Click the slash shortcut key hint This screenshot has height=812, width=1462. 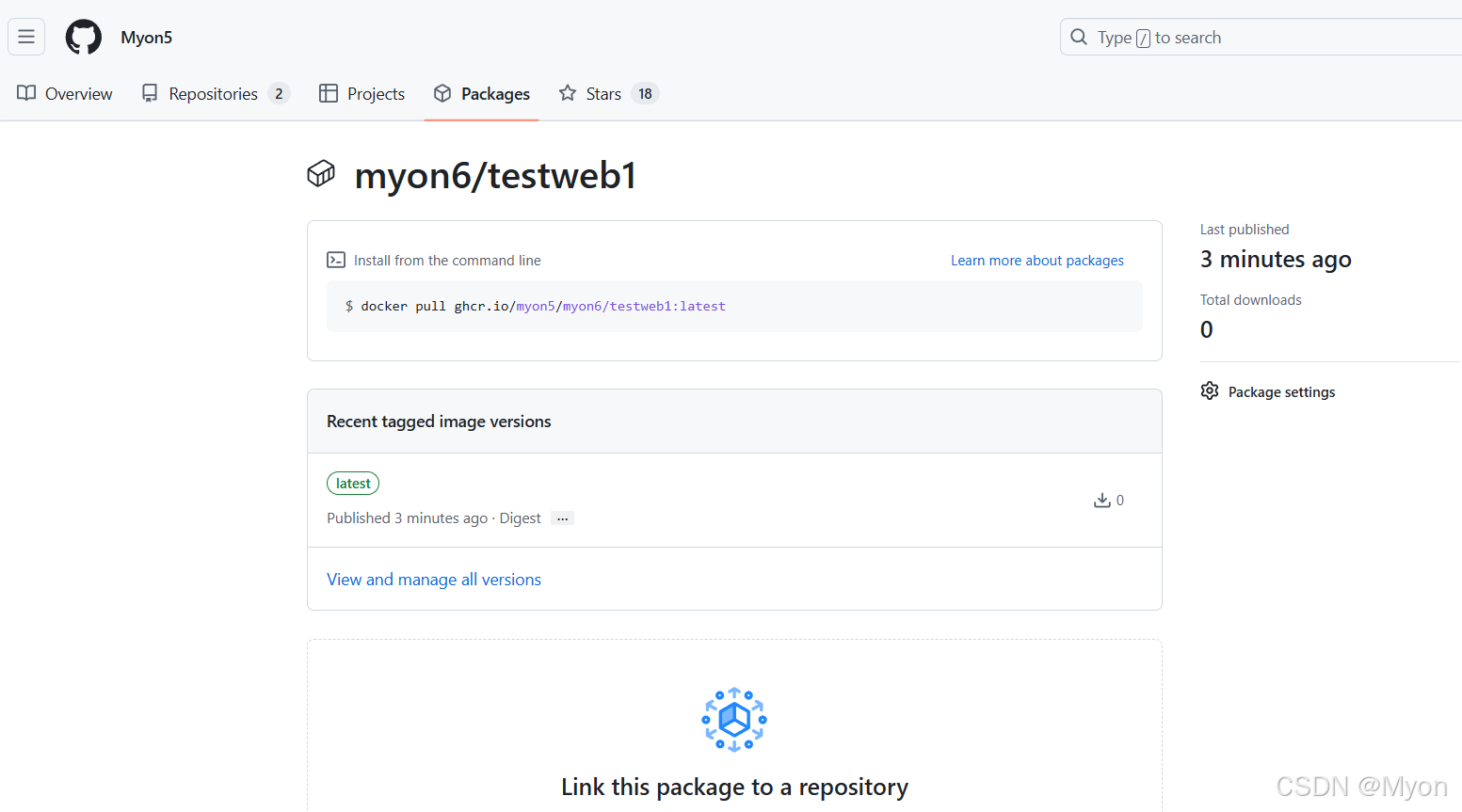click(1143, 39)
